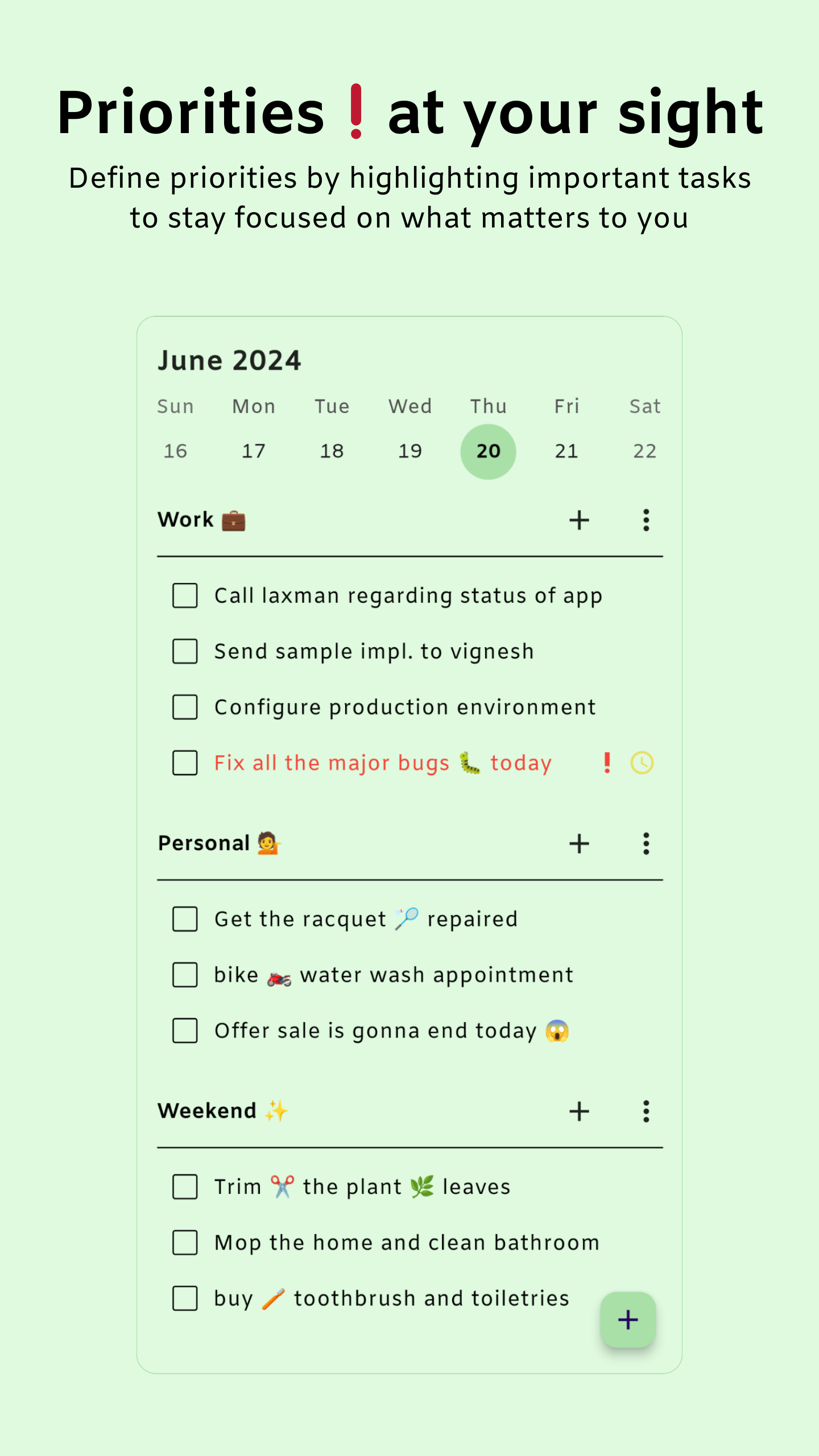Open the Get the racquet repaired task
The image size is (819, 1456).
click(x=365, y=919)
